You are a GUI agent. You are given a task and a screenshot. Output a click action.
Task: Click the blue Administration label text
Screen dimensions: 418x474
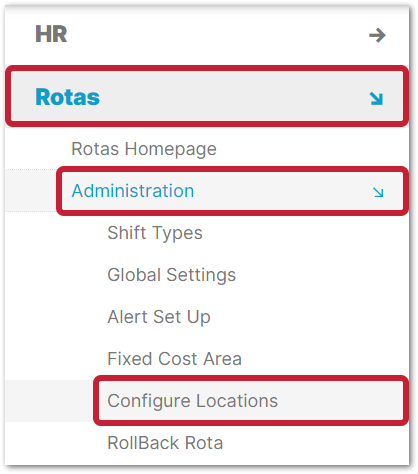pos(133,191)
